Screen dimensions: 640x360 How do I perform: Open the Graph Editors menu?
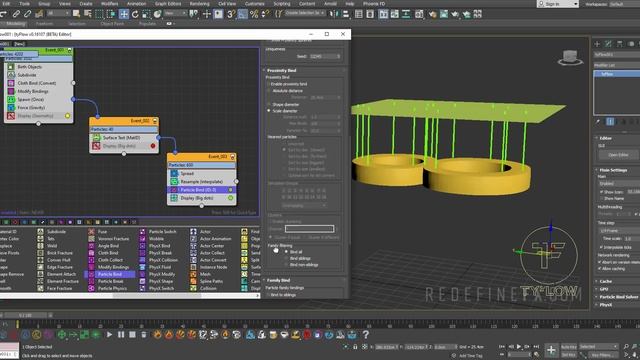(168, 4)
